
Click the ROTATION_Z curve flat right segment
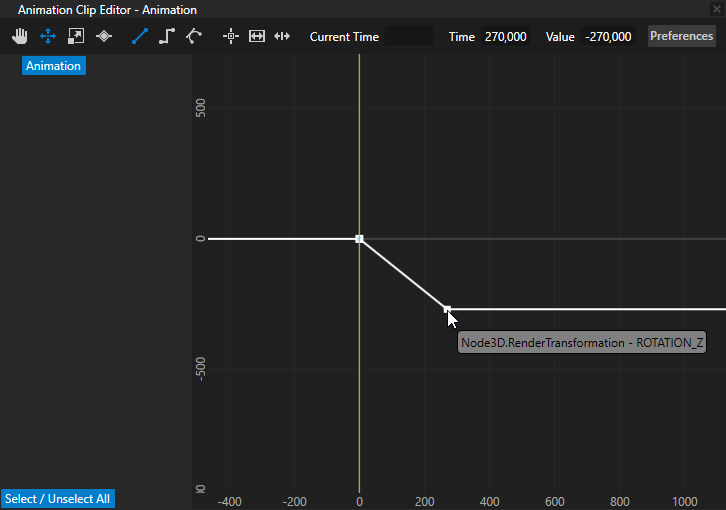click(x=600, y=310)
